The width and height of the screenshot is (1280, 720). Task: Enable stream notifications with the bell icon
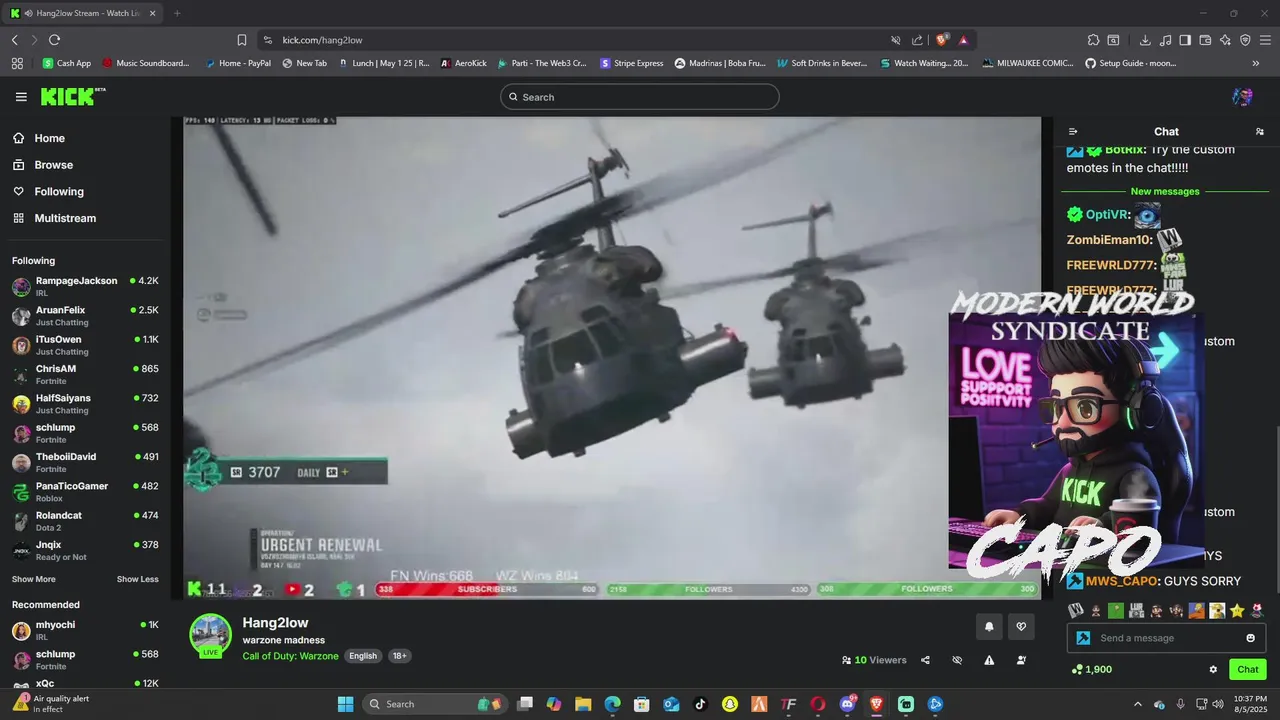point(989,627)
